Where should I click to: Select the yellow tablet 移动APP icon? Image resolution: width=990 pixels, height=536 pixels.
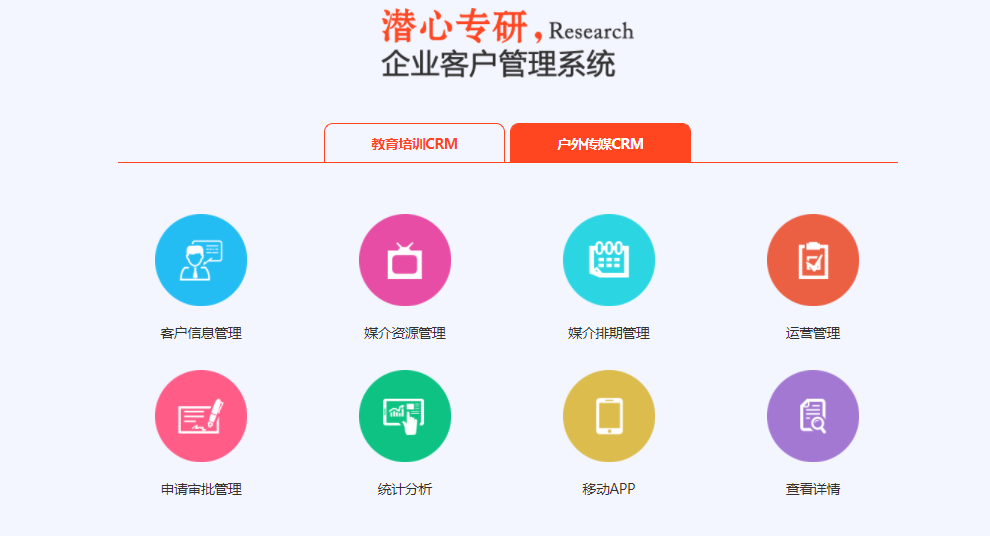pos(609,416)
